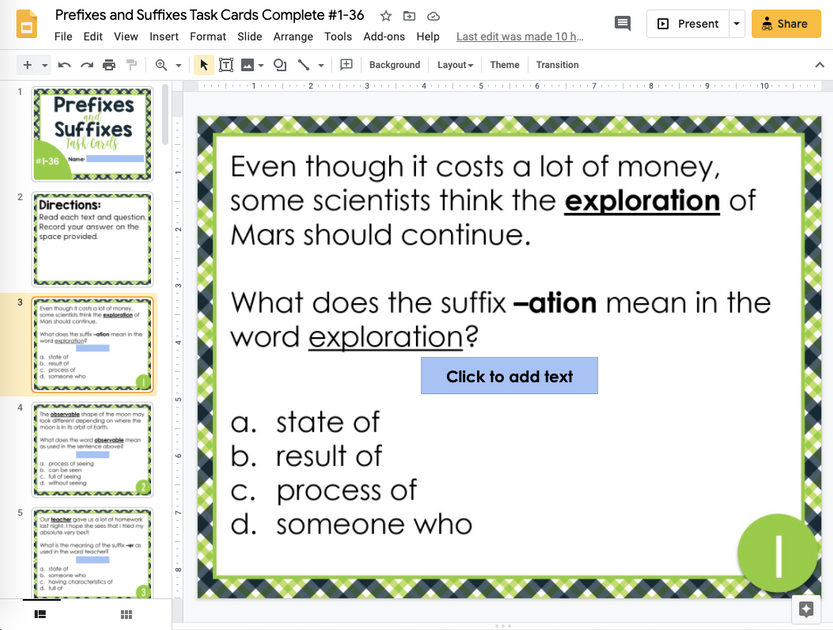Screen dimensions: 833x630
Task: Click the presentation title
Action: (x=209, y=15)
